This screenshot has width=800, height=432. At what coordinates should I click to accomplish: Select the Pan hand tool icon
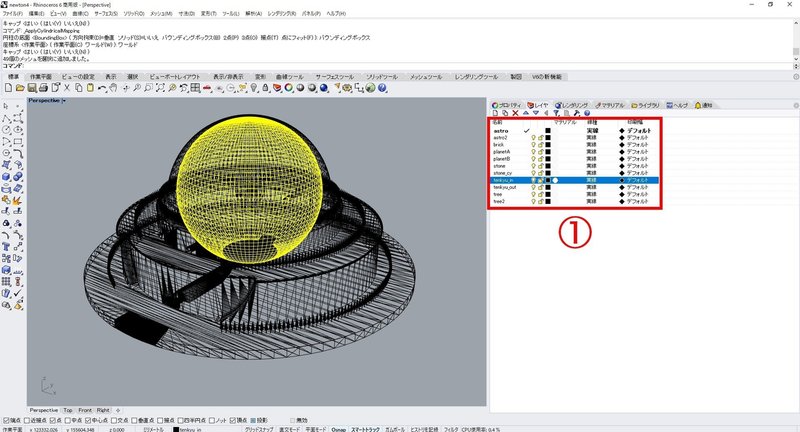click(x=113, y=88)
